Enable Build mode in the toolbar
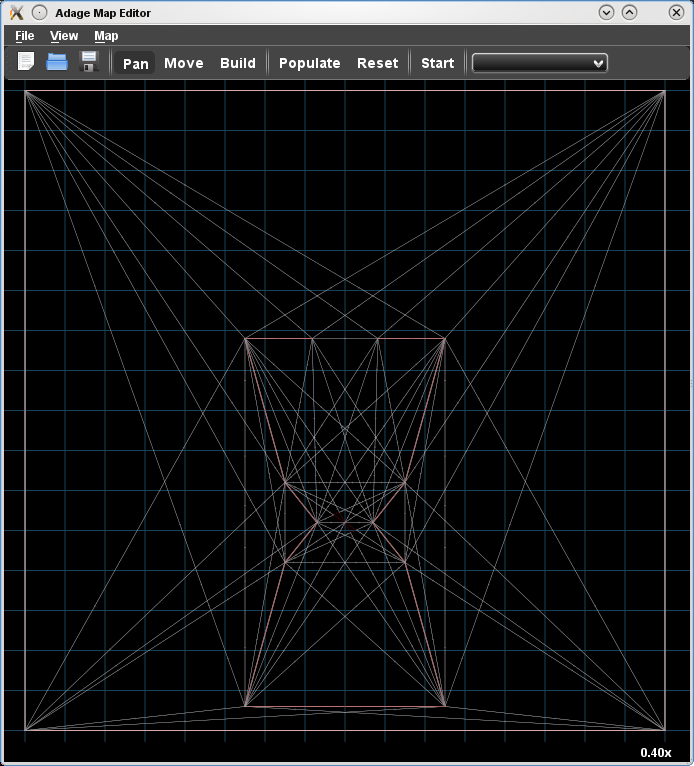Screen dimensions: 694x766 [238, 63]
